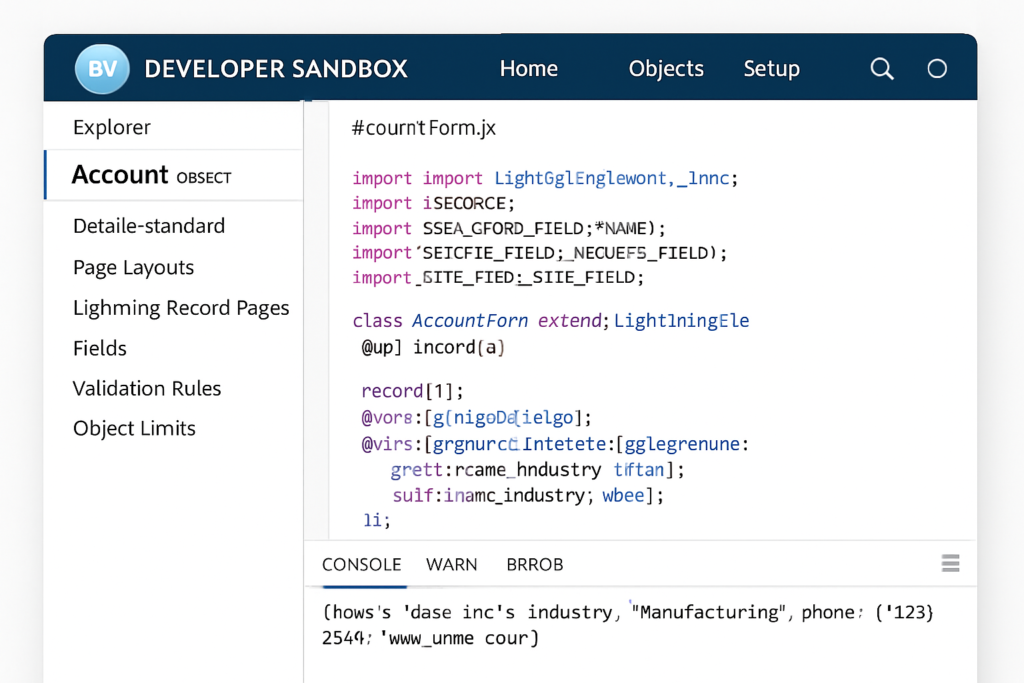Go to Setup
This screenshot has width=1024, height=683.
(771, 68)
